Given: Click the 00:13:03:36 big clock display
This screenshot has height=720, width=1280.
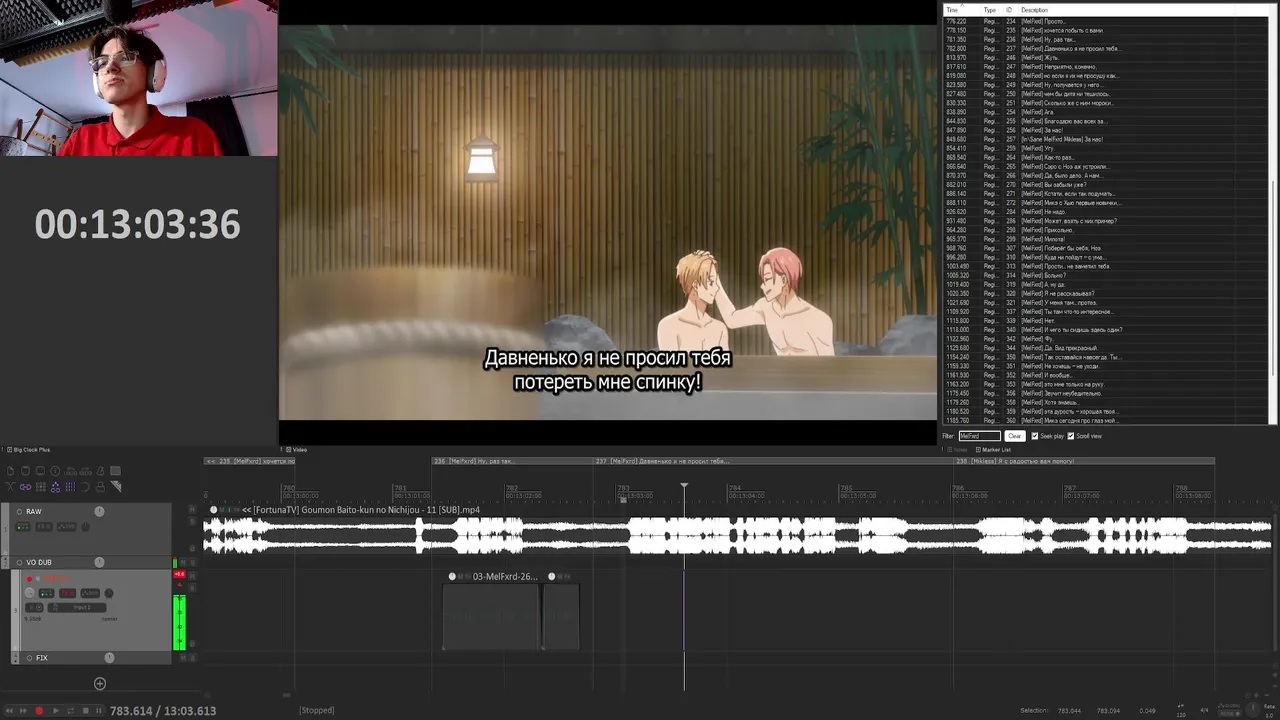Looking at the screenshot, I should (x=138, y=225).
